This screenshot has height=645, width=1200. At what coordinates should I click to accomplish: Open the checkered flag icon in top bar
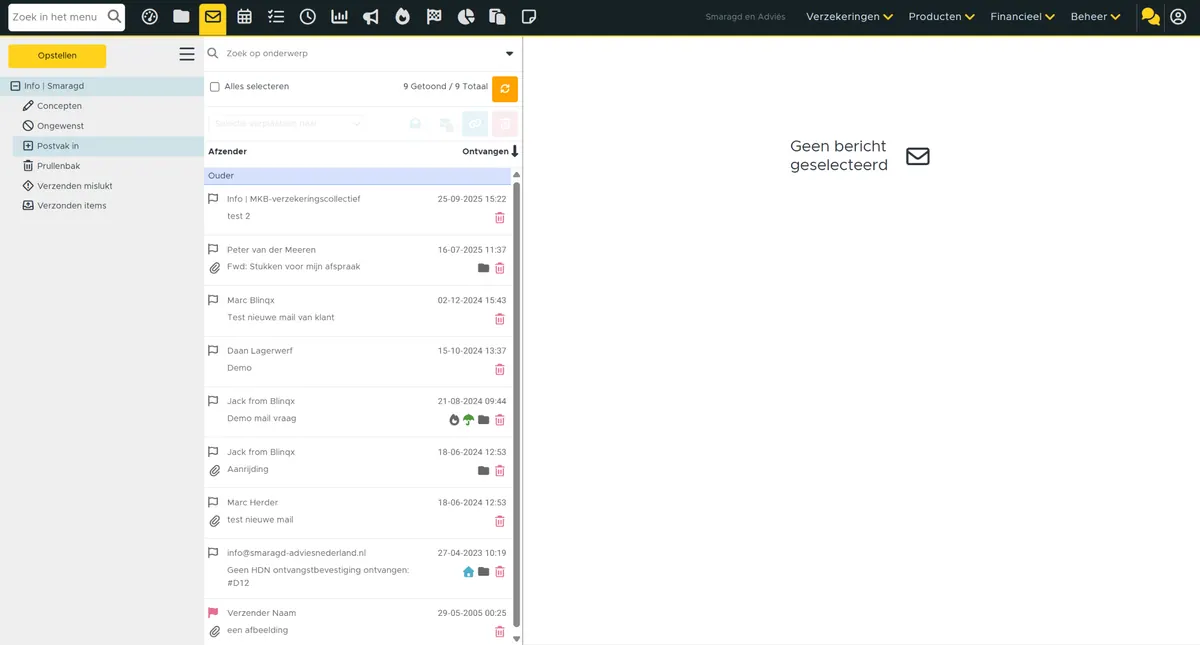tap(434, 17)
